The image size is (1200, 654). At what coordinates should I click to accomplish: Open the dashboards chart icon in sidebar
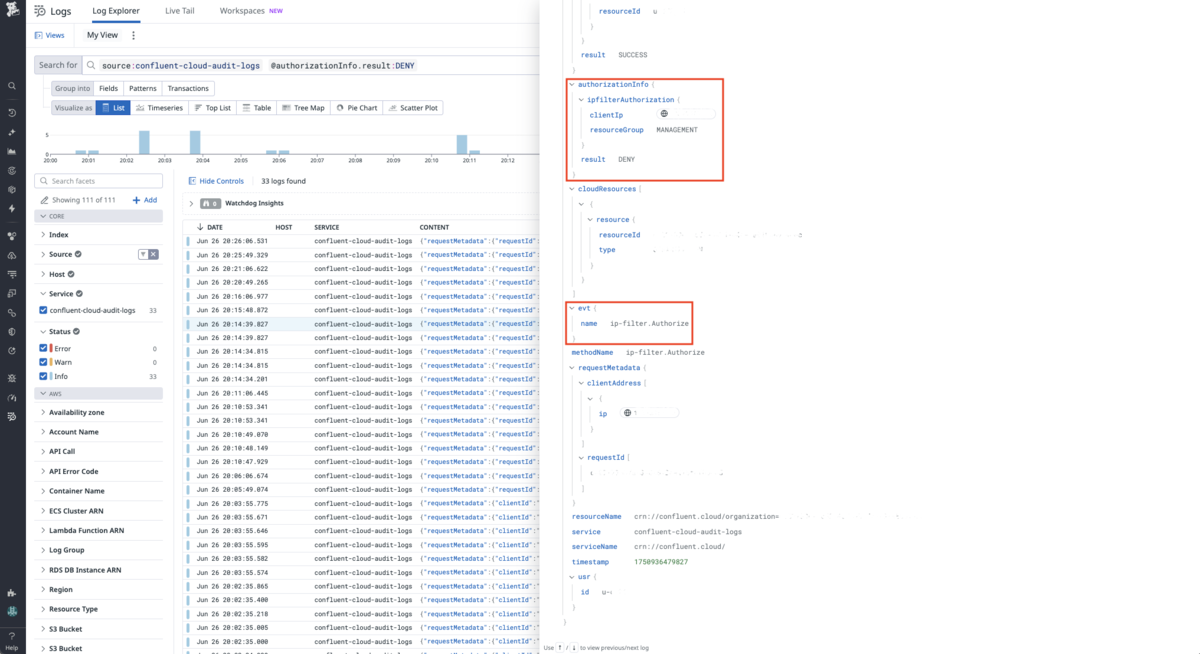click(12, 151)
